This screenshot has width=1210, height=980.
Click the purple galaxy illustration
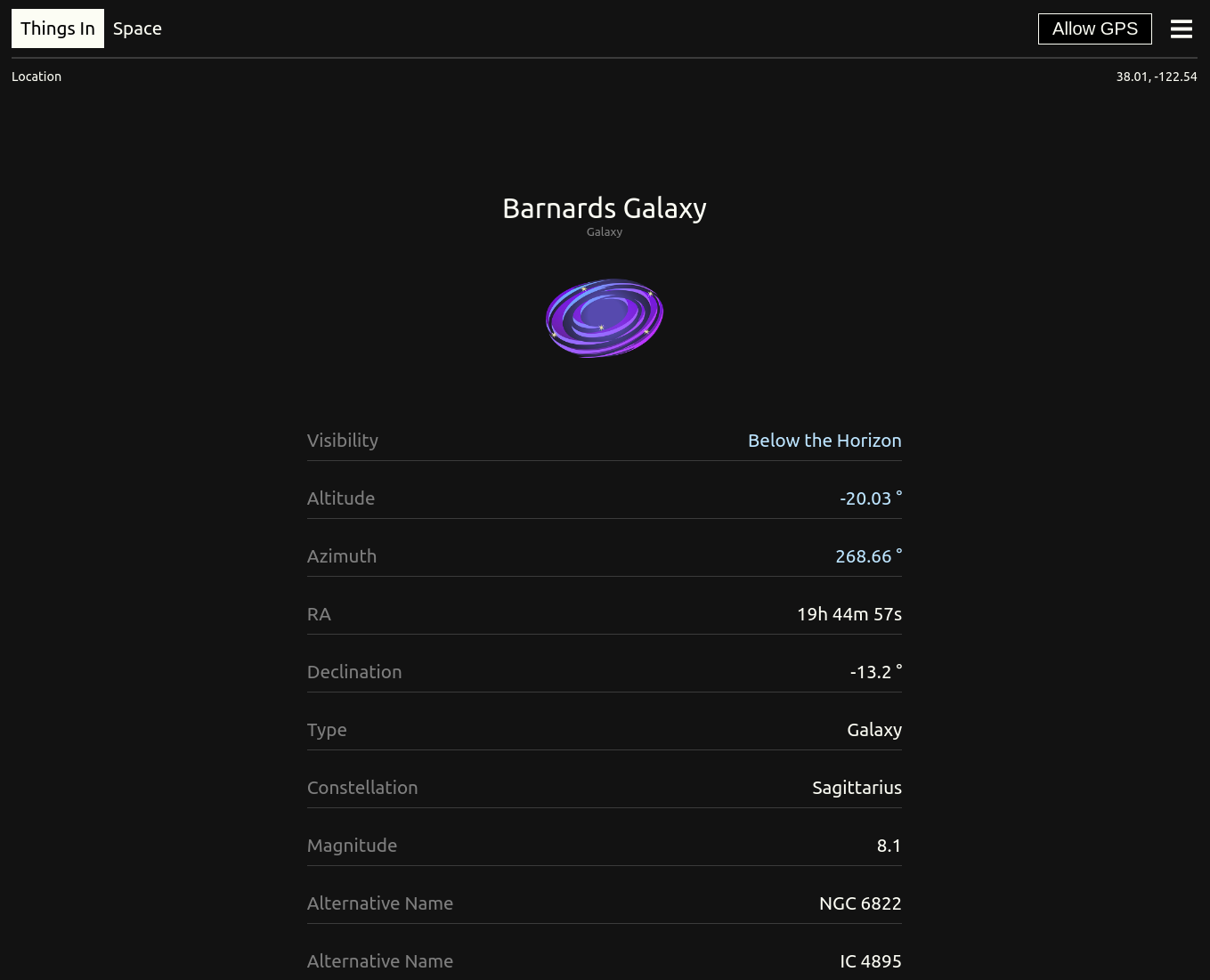tap(605, 318)
